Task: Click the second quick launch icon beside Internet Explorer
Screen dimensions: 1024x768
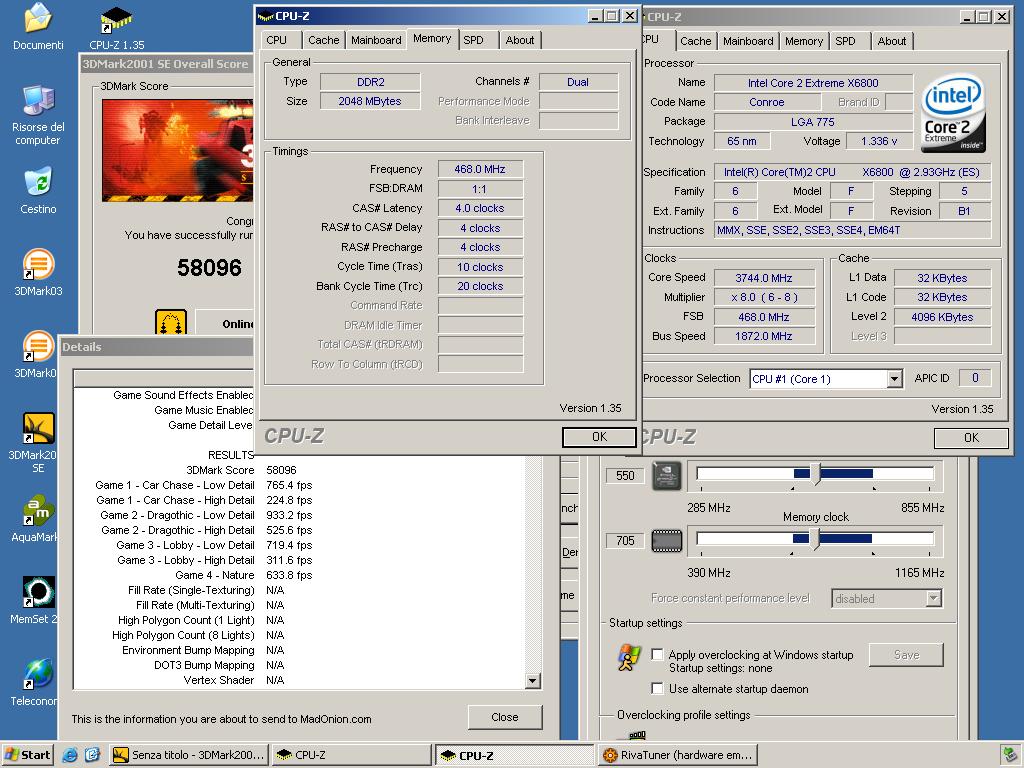Action: tap(93, 755)
